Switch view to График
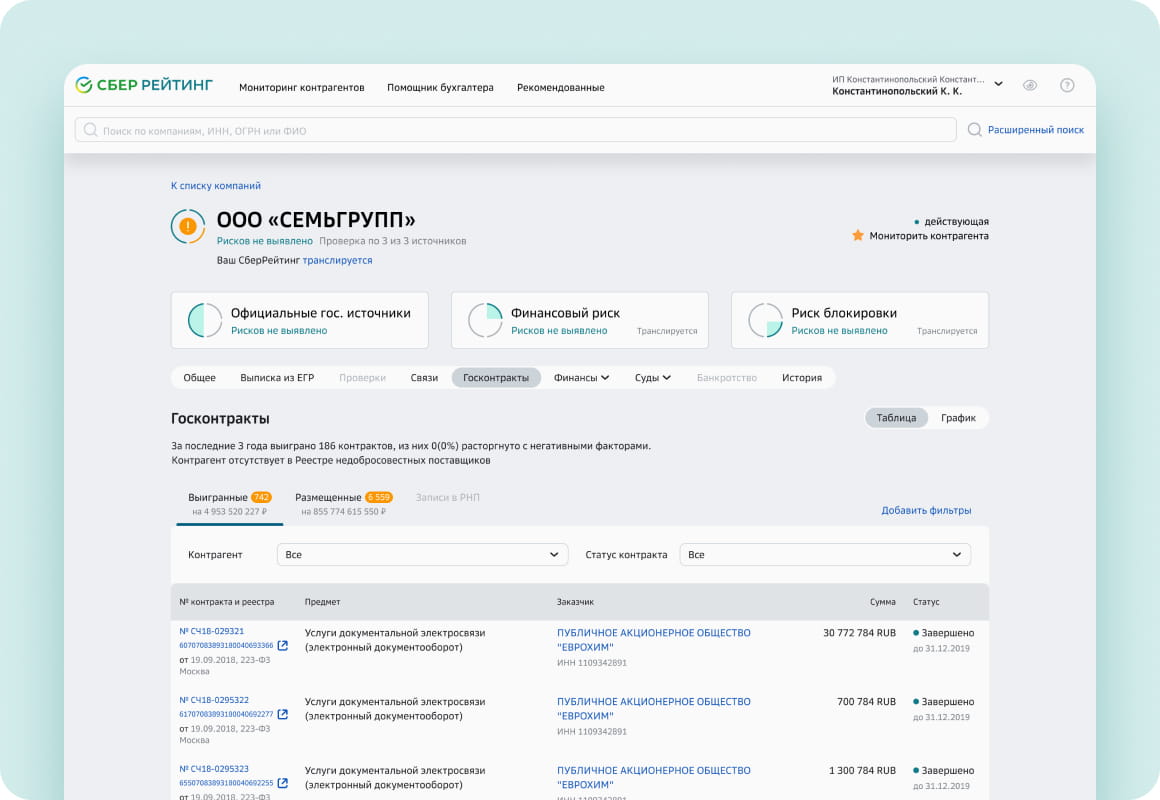1160x800 pixels. 957,418
